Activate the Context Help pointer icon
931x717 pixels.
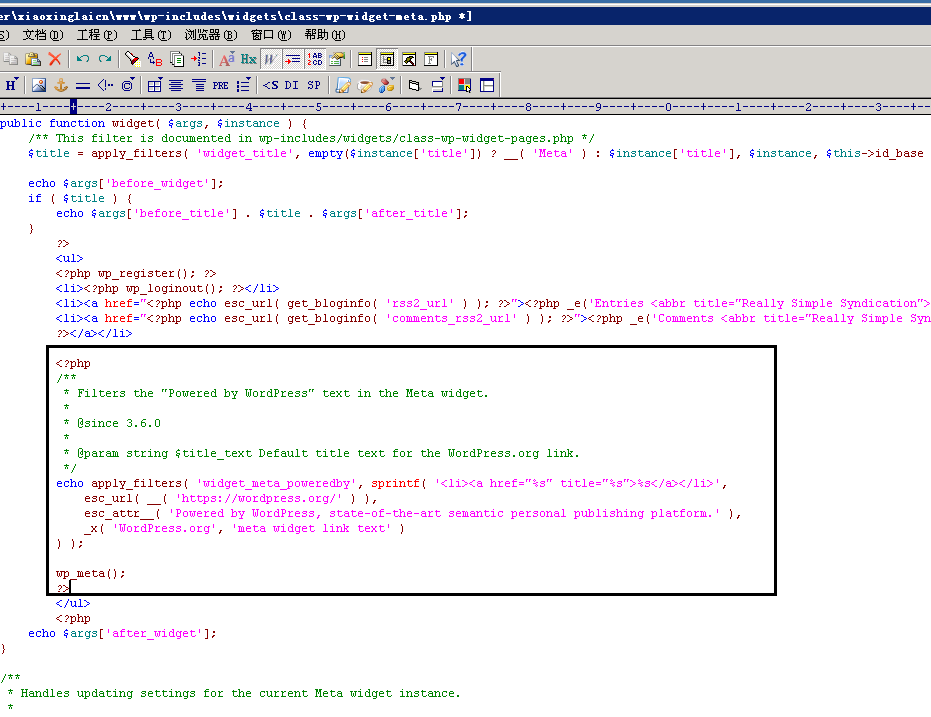tap(458, 59)
